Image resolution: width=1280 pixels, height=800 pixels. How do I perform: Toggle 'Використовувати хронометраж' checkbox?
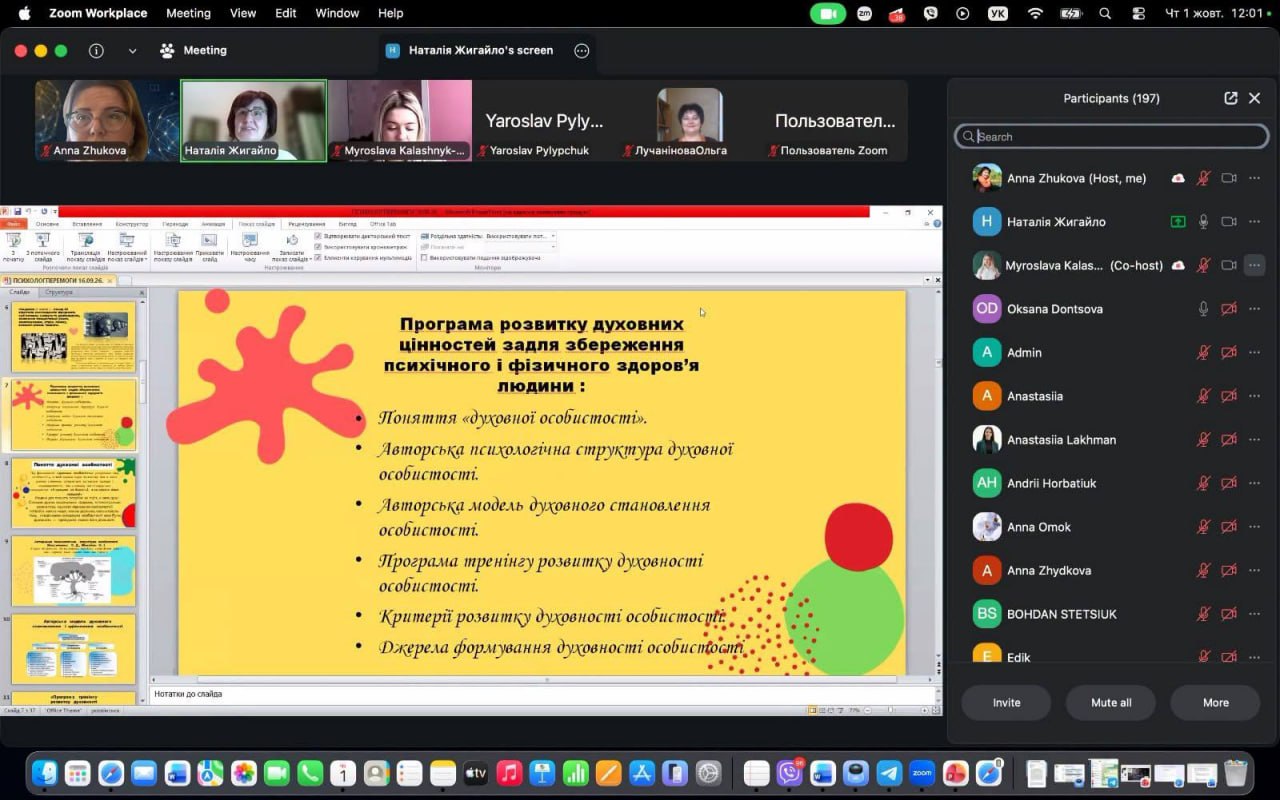pyautogui.click(x=318, y=246)
